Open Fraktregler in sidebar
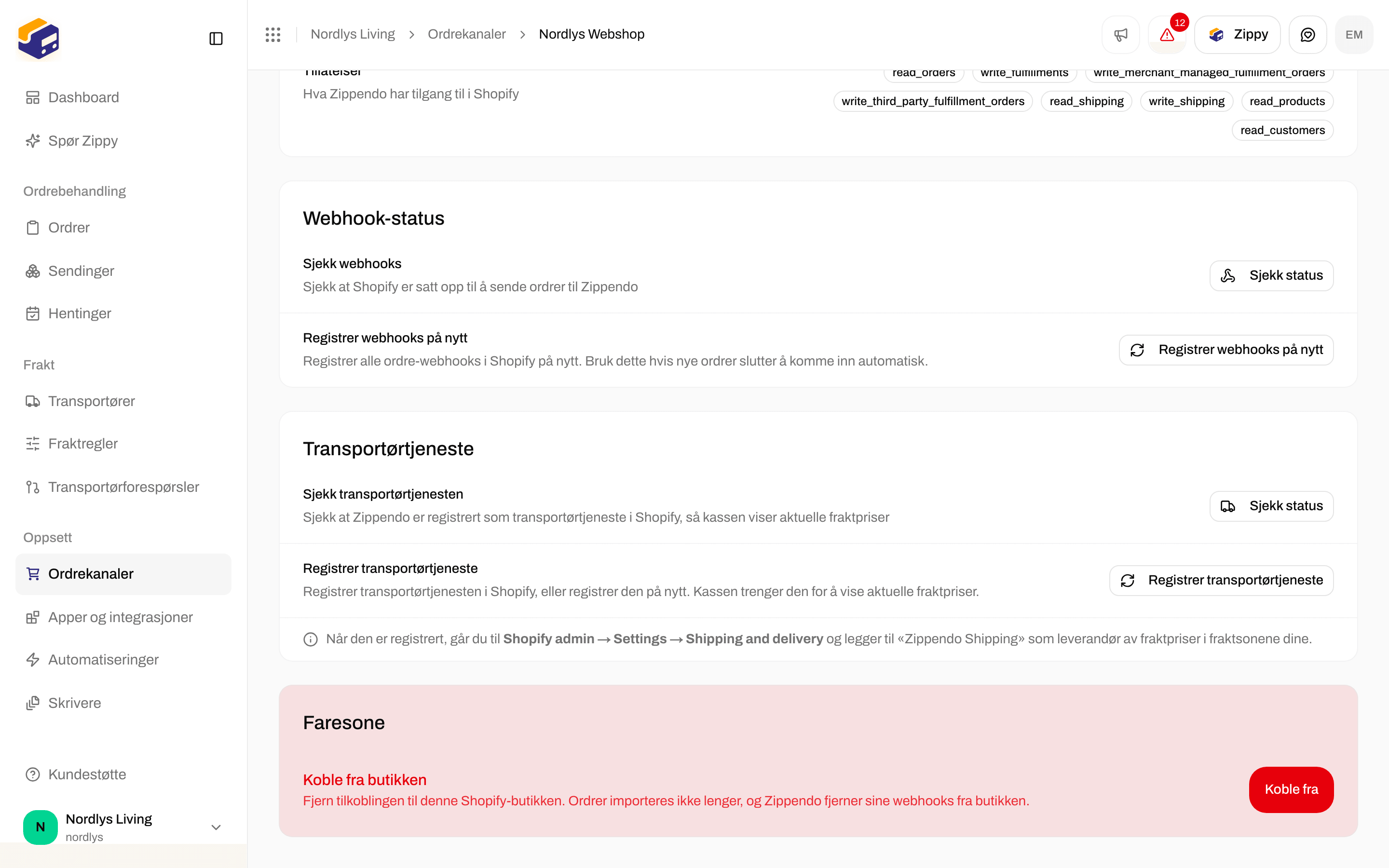This screenshot has width=1389, height=868. (123, 444)
